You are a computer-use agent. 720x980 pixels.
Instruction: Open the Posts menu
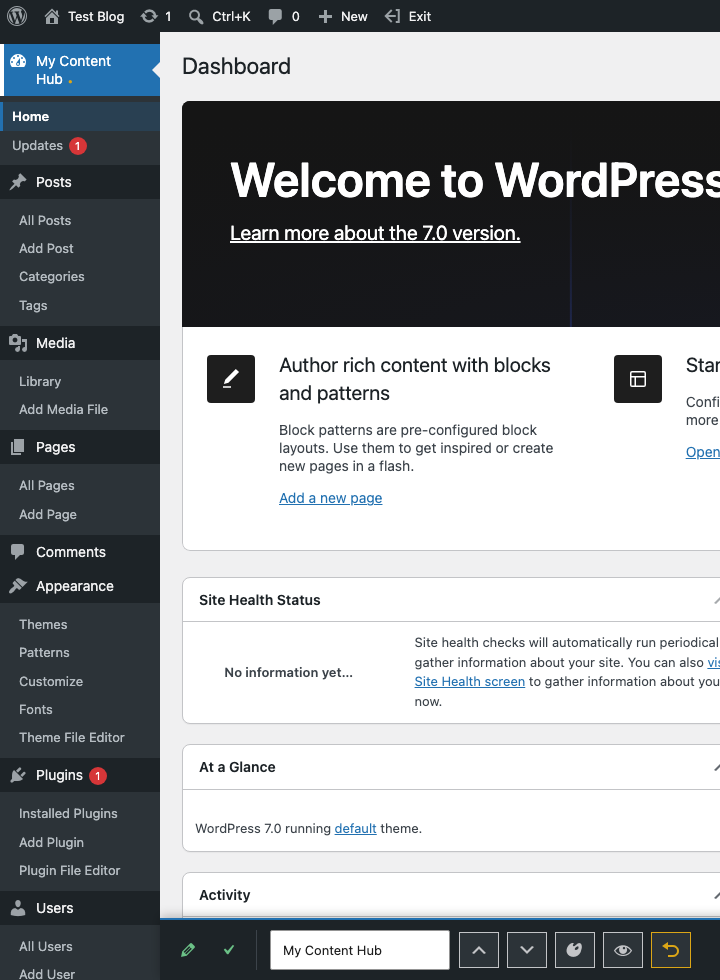tap(80, 182)
